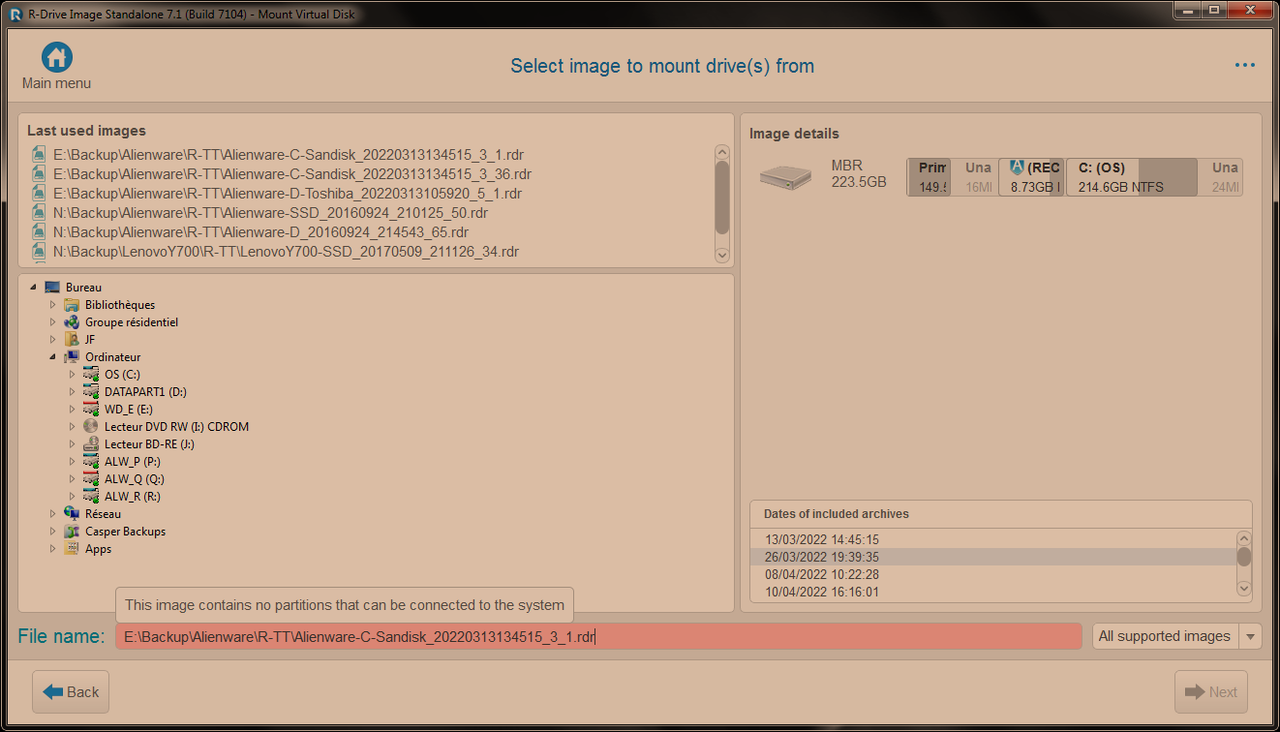1280x732 pixels.
Task: Click the file icon for Alienware-SSD_20160924 image
Action: tap(39, 213)
